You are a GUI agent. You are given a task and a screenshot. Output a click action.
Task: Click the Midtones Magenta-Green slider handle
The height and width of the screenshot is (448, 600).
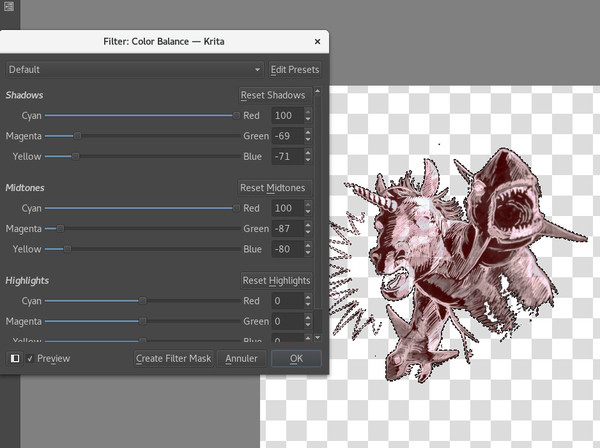click(60, 229)
